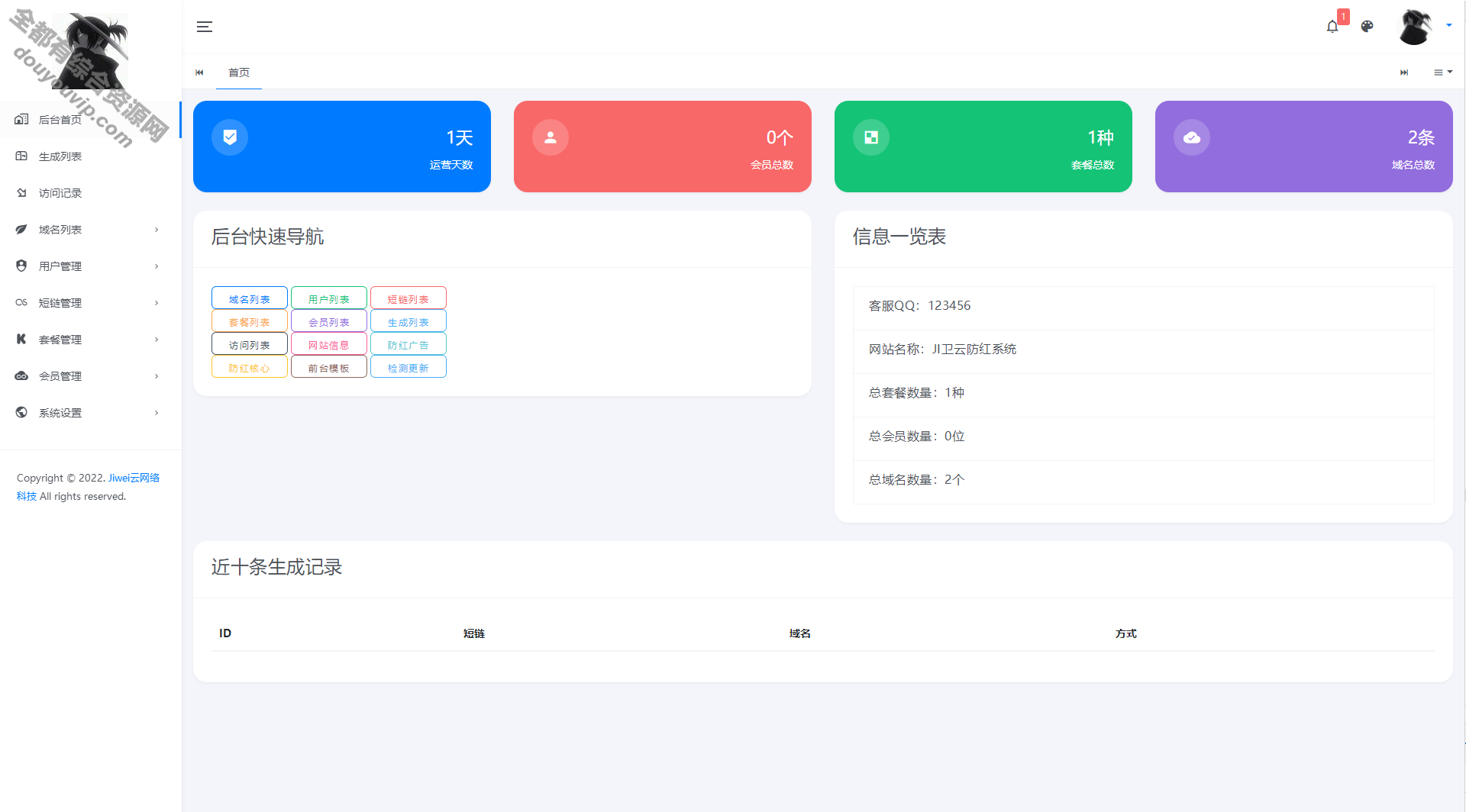Image resolution: width=1466 pixels, height=812 pixels.
Task: Expand the 套餐管理 submenu chevron
Action: click(157, 340)
